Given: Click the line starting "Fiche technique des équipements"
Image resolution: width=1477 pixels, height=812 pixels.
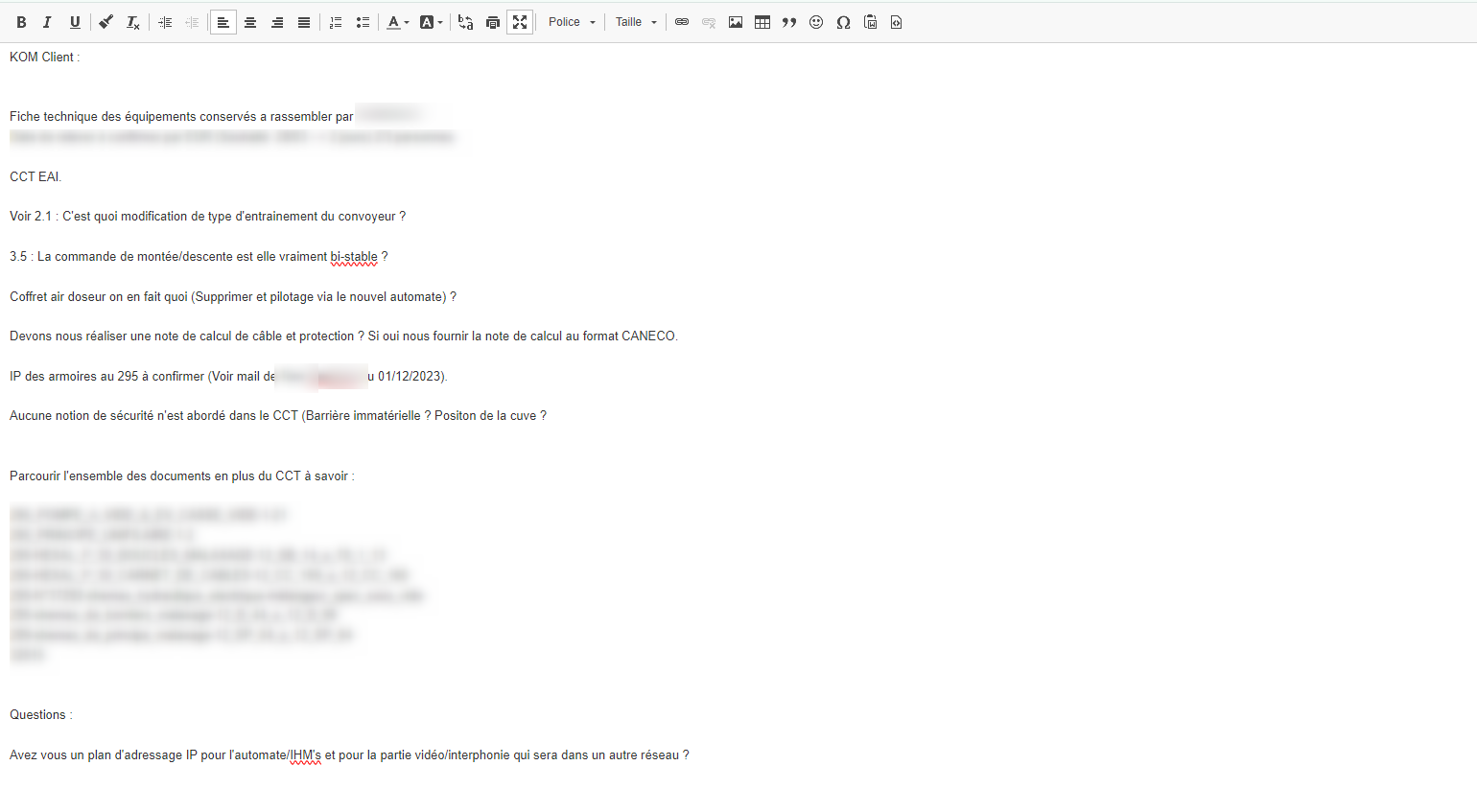Looking at the screenshot, I should coord(181,117).
